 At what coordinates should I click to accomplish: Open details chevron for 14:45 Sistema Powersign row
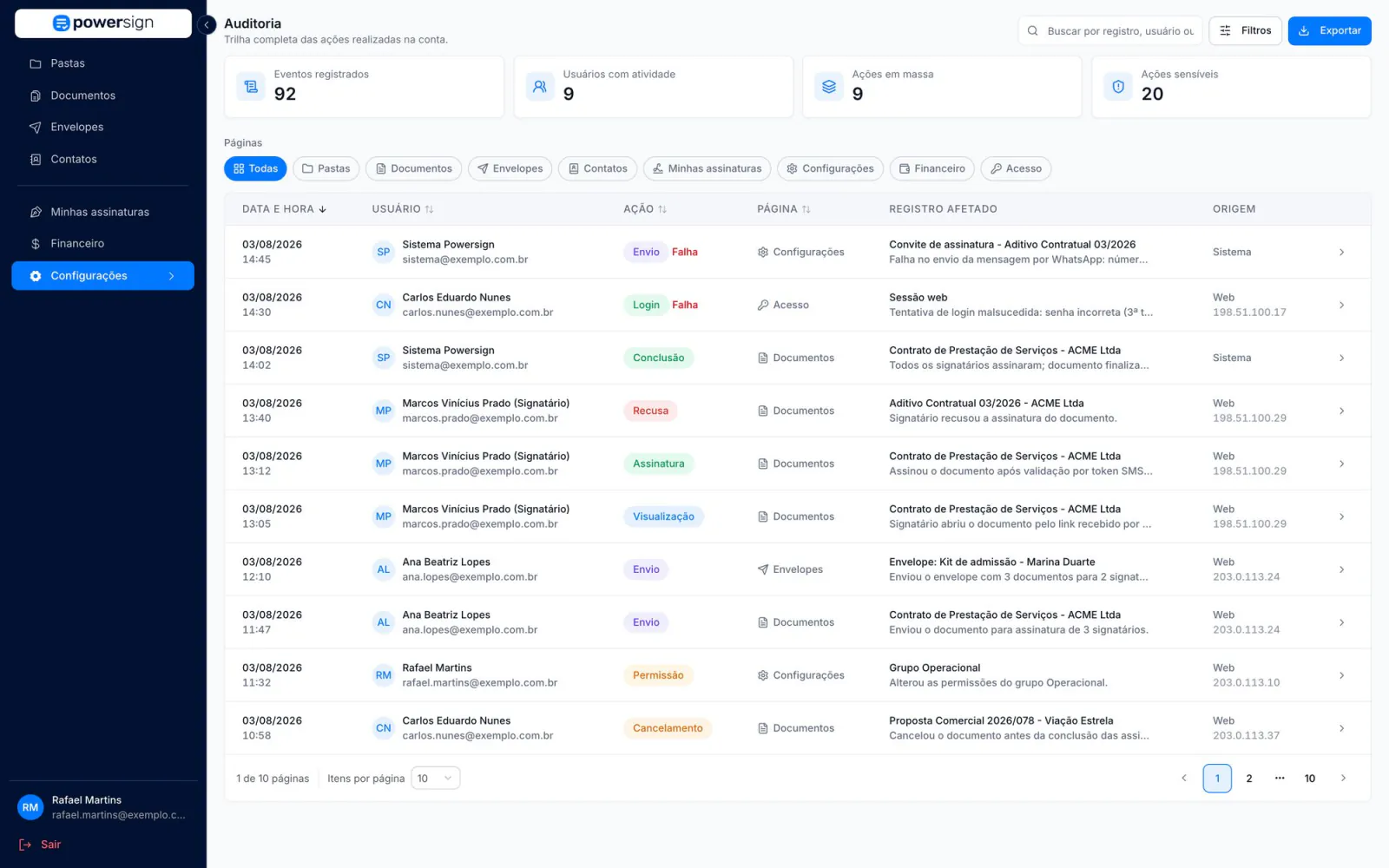click(1341, 252)
